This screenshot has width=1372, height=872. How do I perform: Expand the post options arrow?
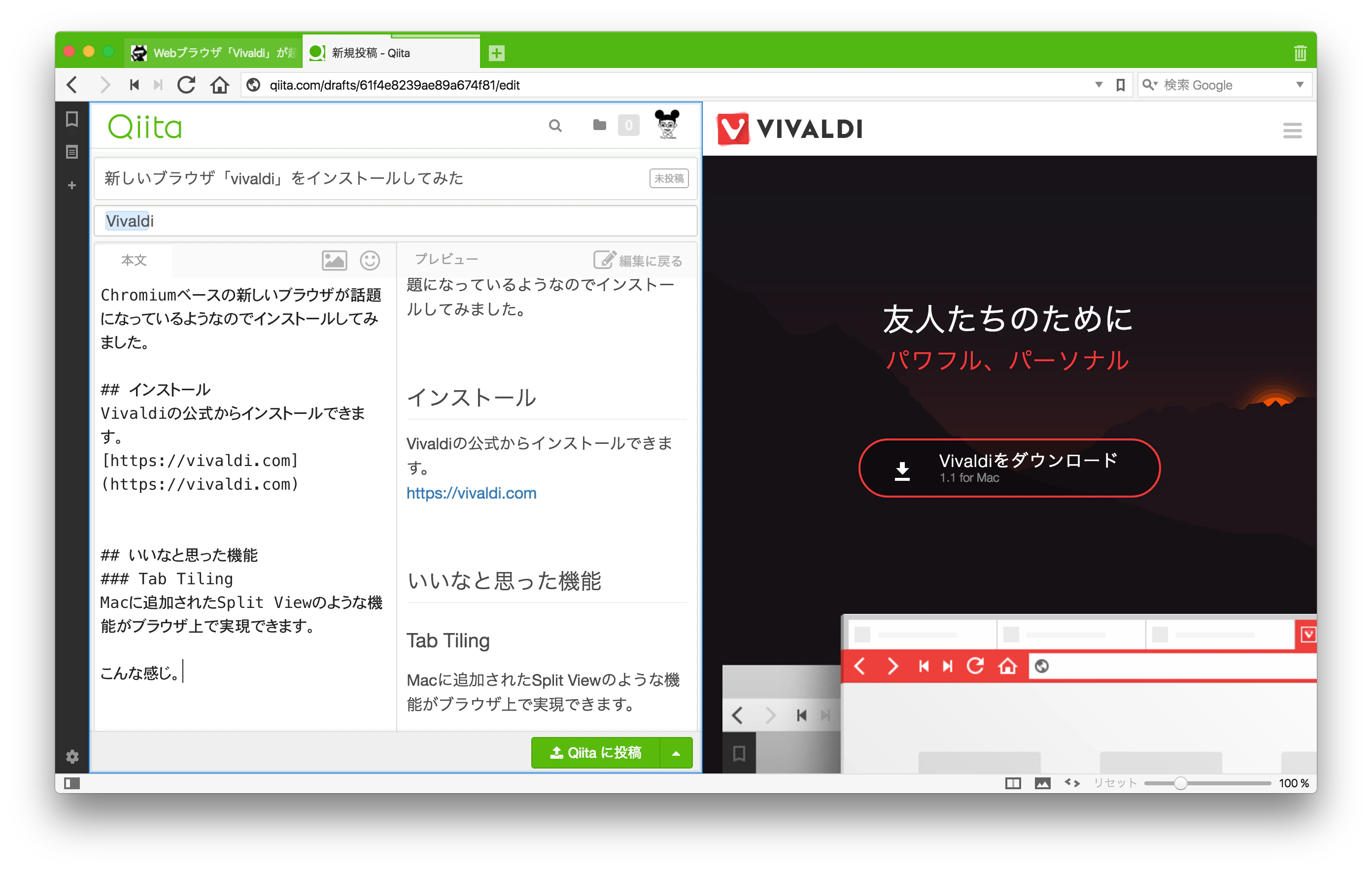[676, 753]
